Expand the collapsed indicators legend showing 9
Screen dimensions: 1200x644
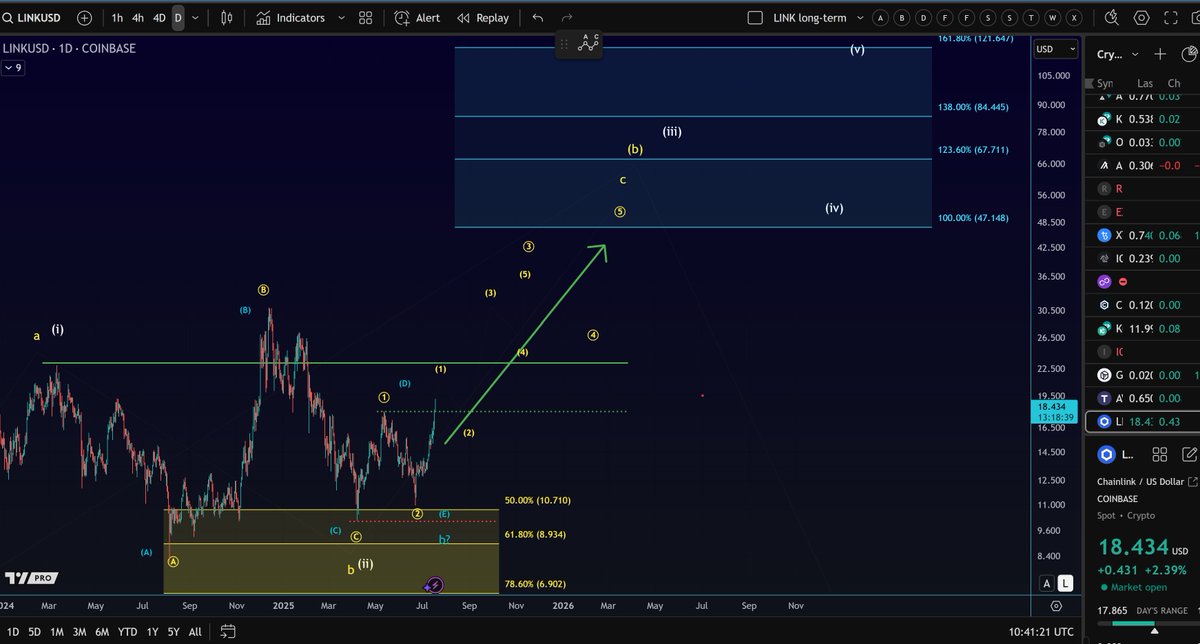click(13, 68)
